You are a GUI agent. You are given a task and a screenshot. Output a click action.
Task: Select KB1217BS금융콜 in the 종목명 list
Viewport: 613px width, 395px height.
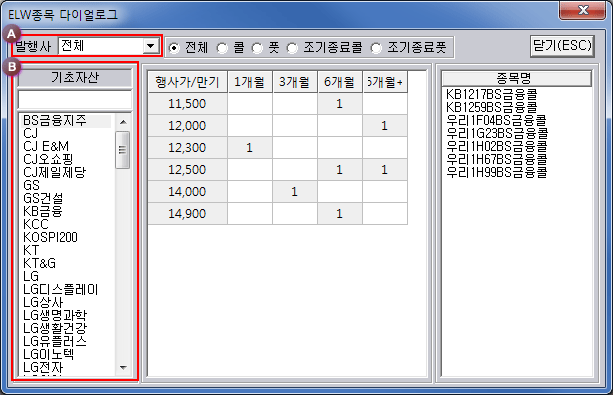pyautogui.click(x=491, y=94)
